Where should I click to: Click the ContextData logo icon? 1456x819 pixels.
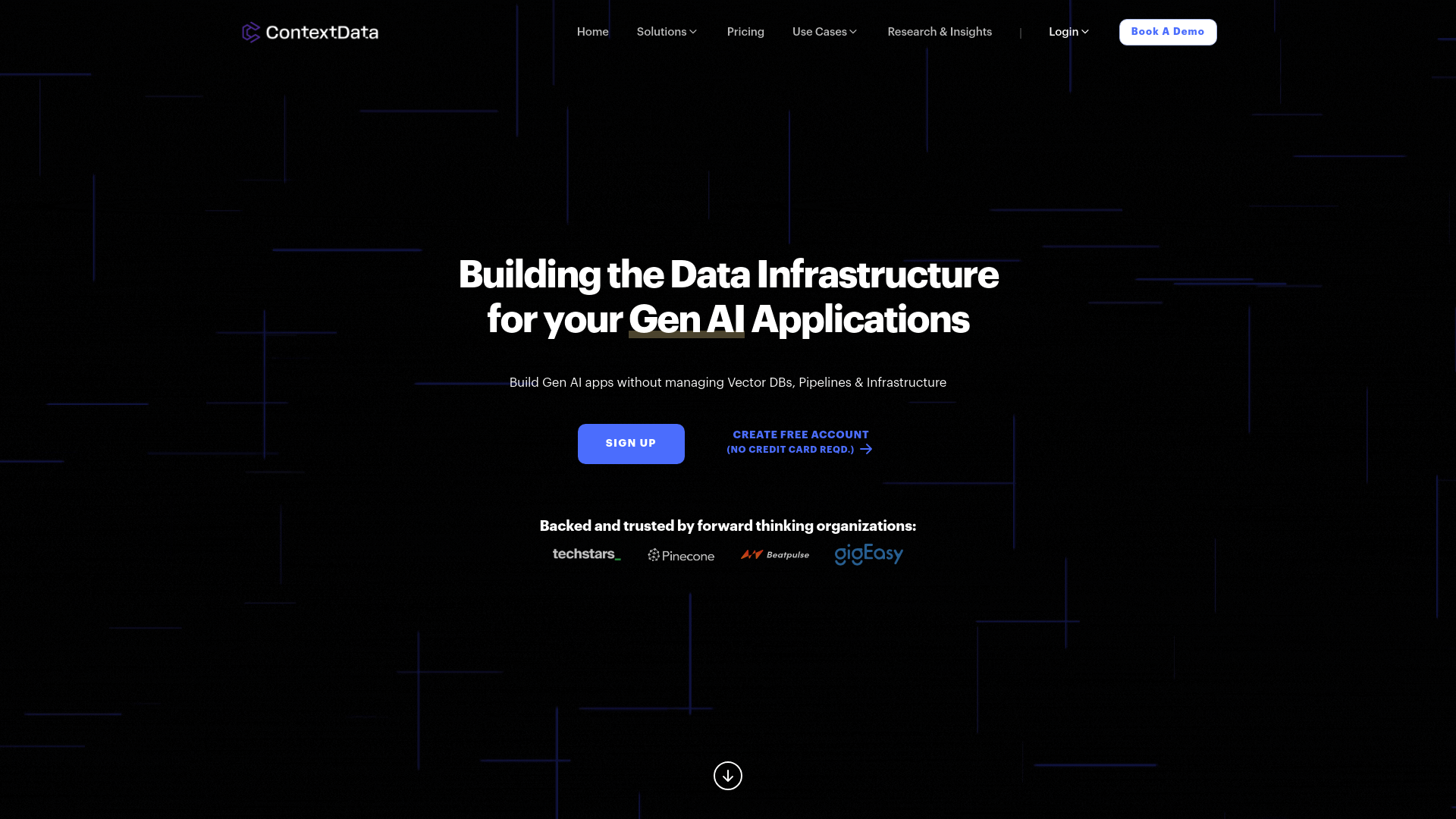(251, 32)
